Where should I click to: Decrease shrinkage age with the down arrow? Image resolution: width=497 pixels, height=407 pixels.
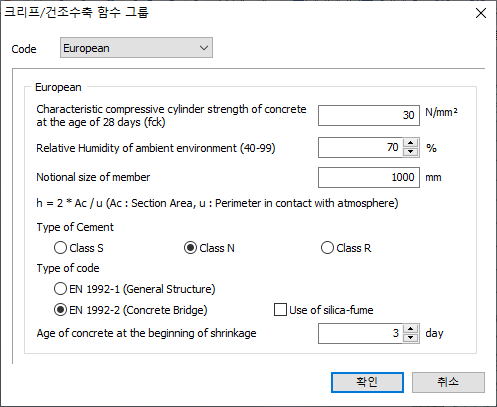click(x=411, y=338)
